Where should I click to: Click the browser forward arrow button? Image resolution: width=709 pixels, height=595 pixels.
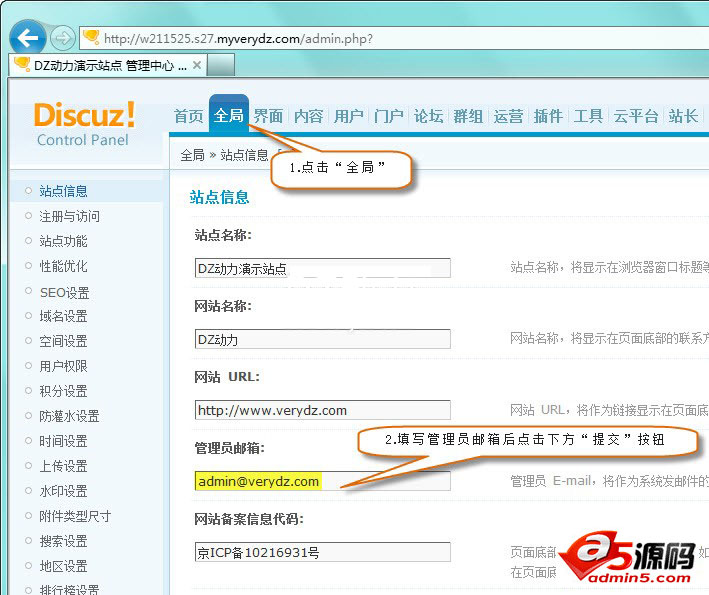[x=63, y=38]
